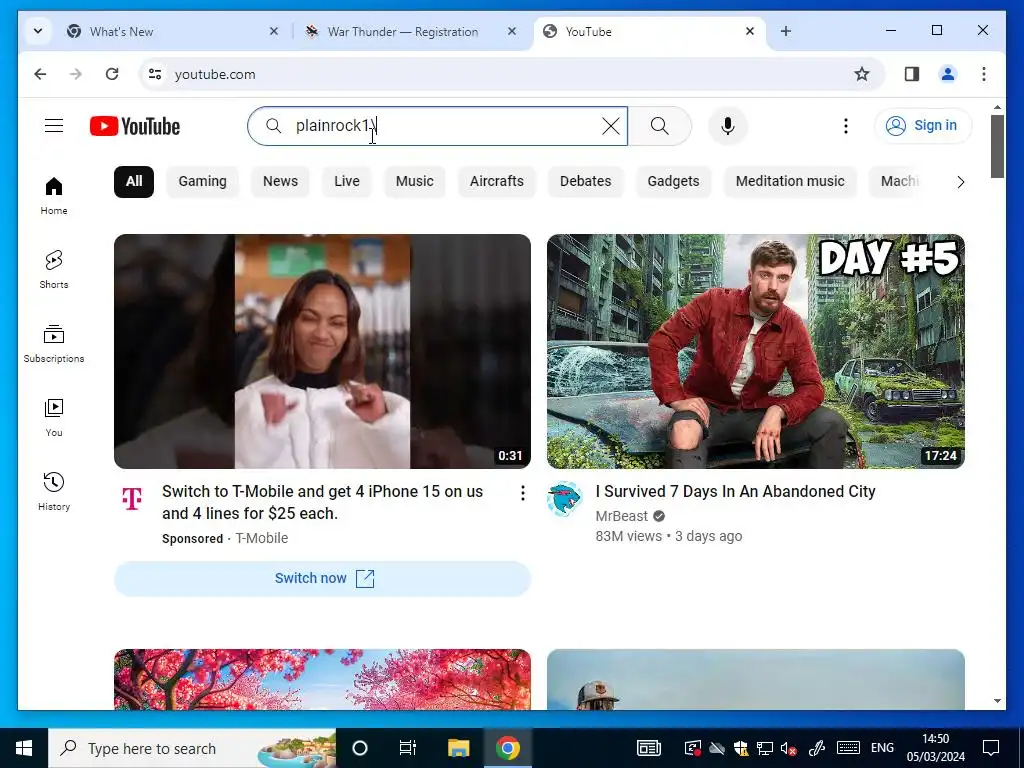The image size is (1024, 768).
Task: Filter by the News chip
Action: [280, 182]
